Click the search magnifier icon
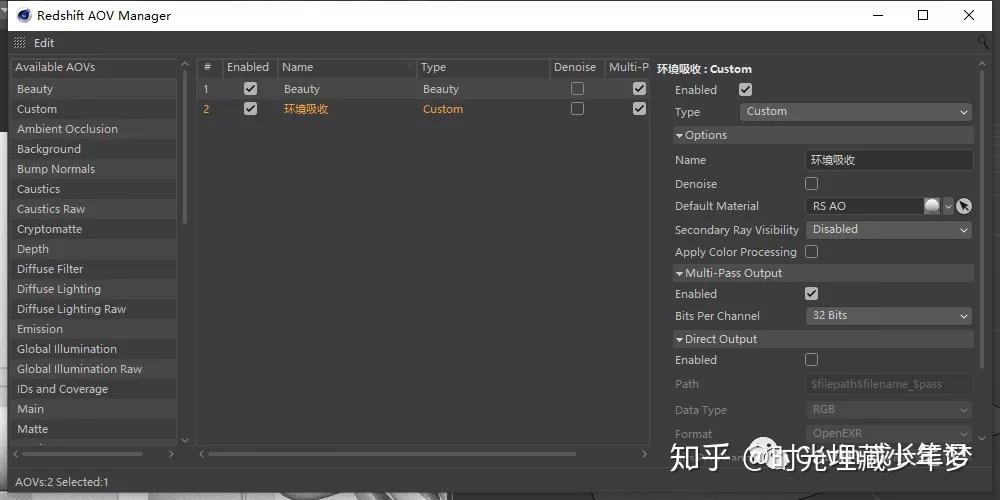Viewport: 1000px width, 500px height. [983, 42]
